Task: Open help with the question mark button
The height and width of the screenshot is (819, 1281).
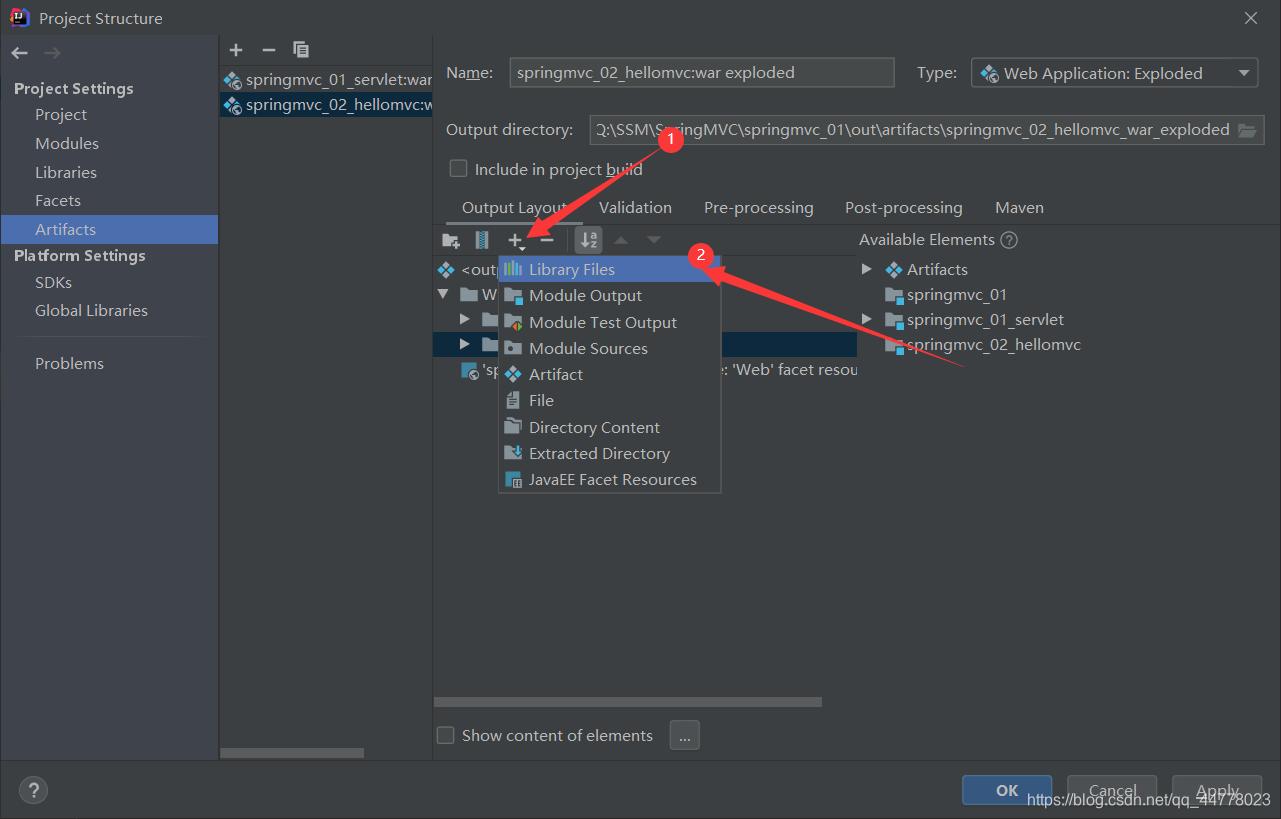Action: pos(33,791)
